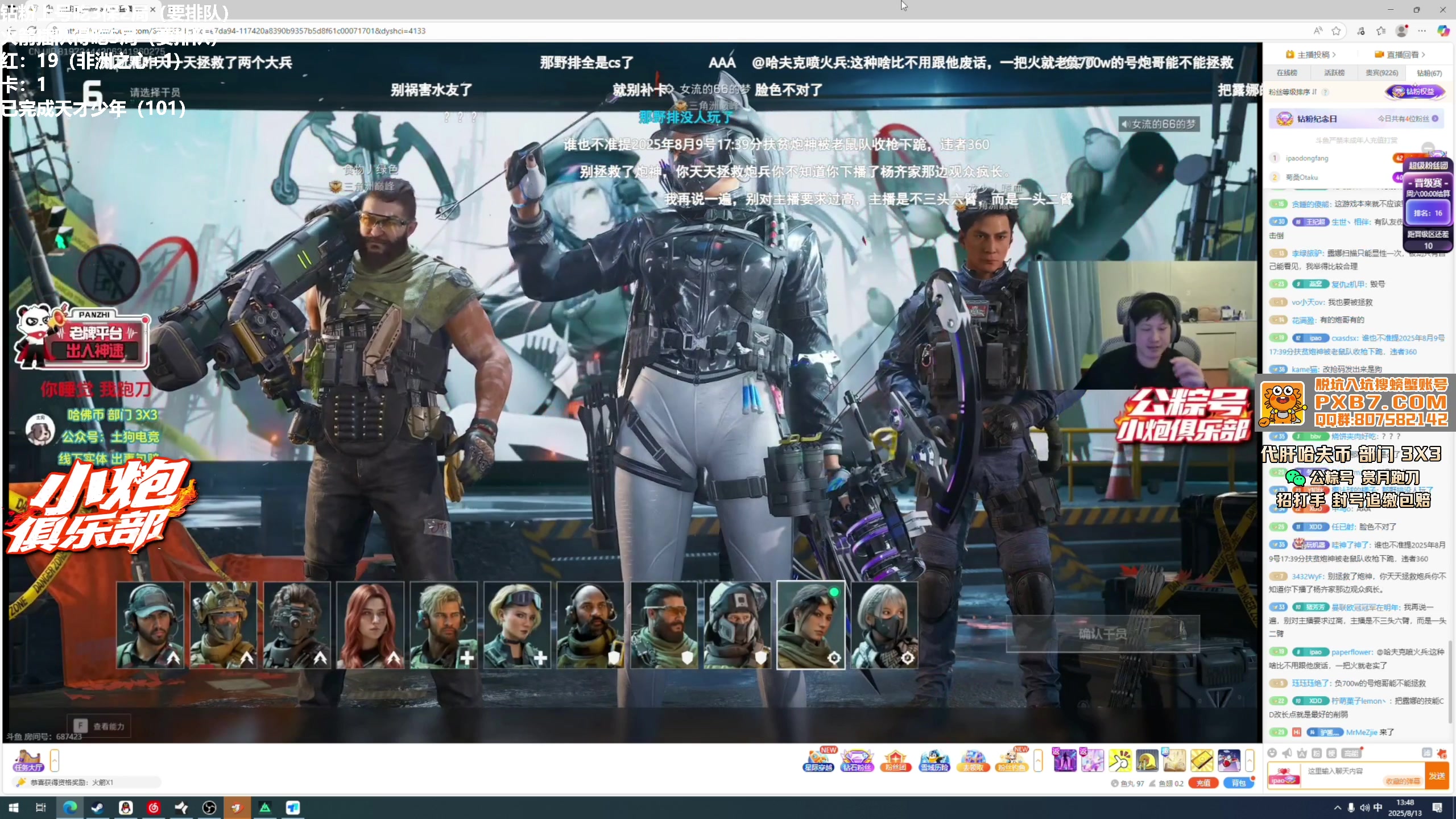The width and height of the screenshot is (1456, 819).
Task: Click the 星际穿越 activity icon
Action: tap(818, 760)
